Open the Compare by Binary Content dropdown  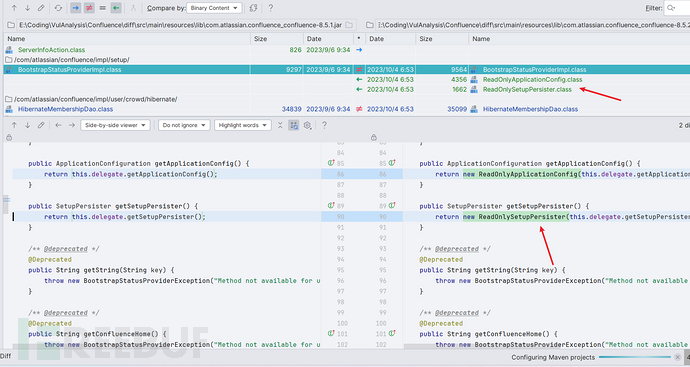pyautogui.click(x=214, y=8)
